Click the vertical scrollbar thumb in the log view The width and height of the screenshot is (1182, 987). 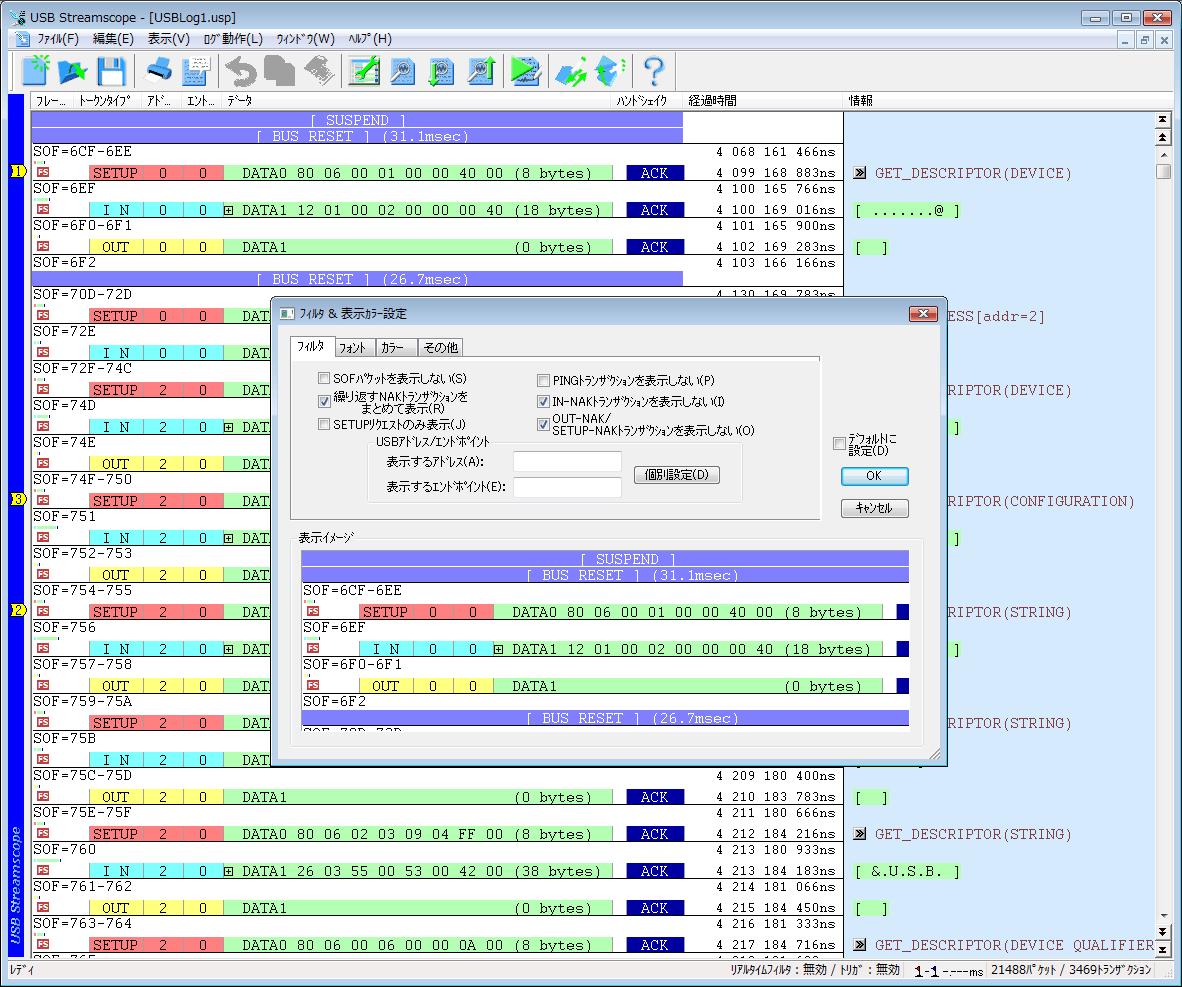click(1163, 171)
